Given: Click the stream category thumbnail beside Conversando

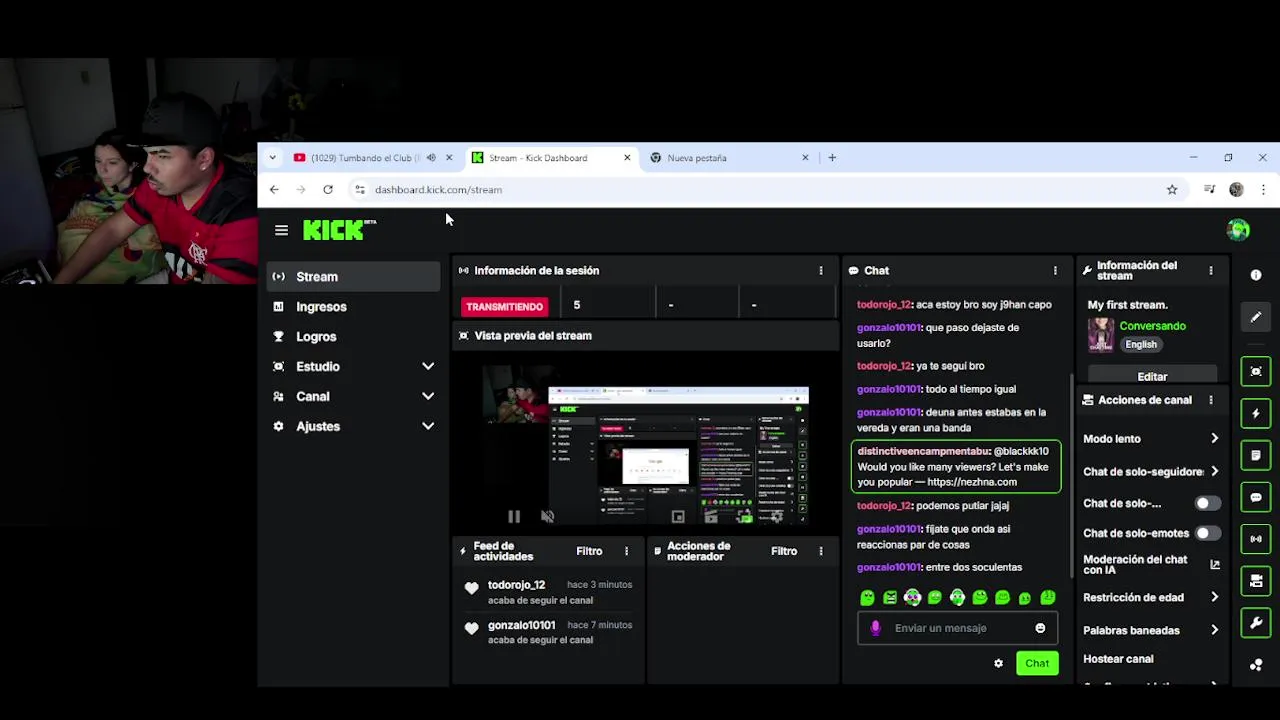Looking at the screenshot, I should click(1101, 335).
